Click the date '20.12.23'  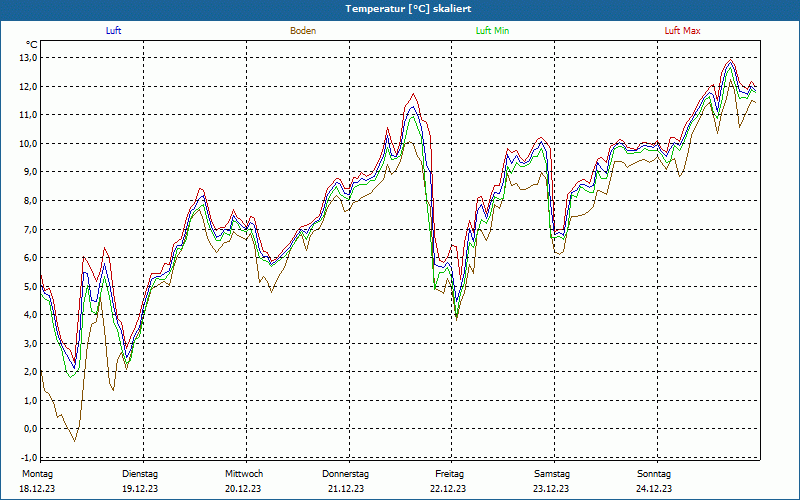coord(243,489)
